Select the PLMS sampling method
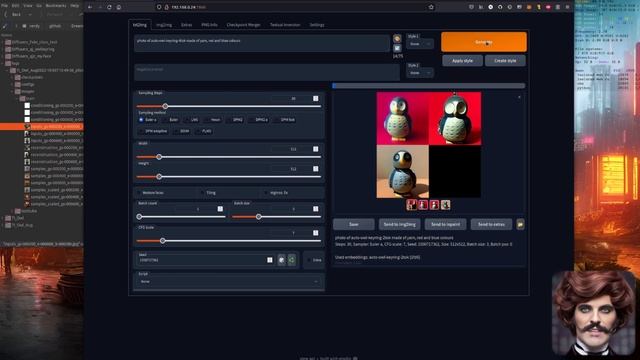640x360 pixels. pyautogui.click(x=203, y=131)
